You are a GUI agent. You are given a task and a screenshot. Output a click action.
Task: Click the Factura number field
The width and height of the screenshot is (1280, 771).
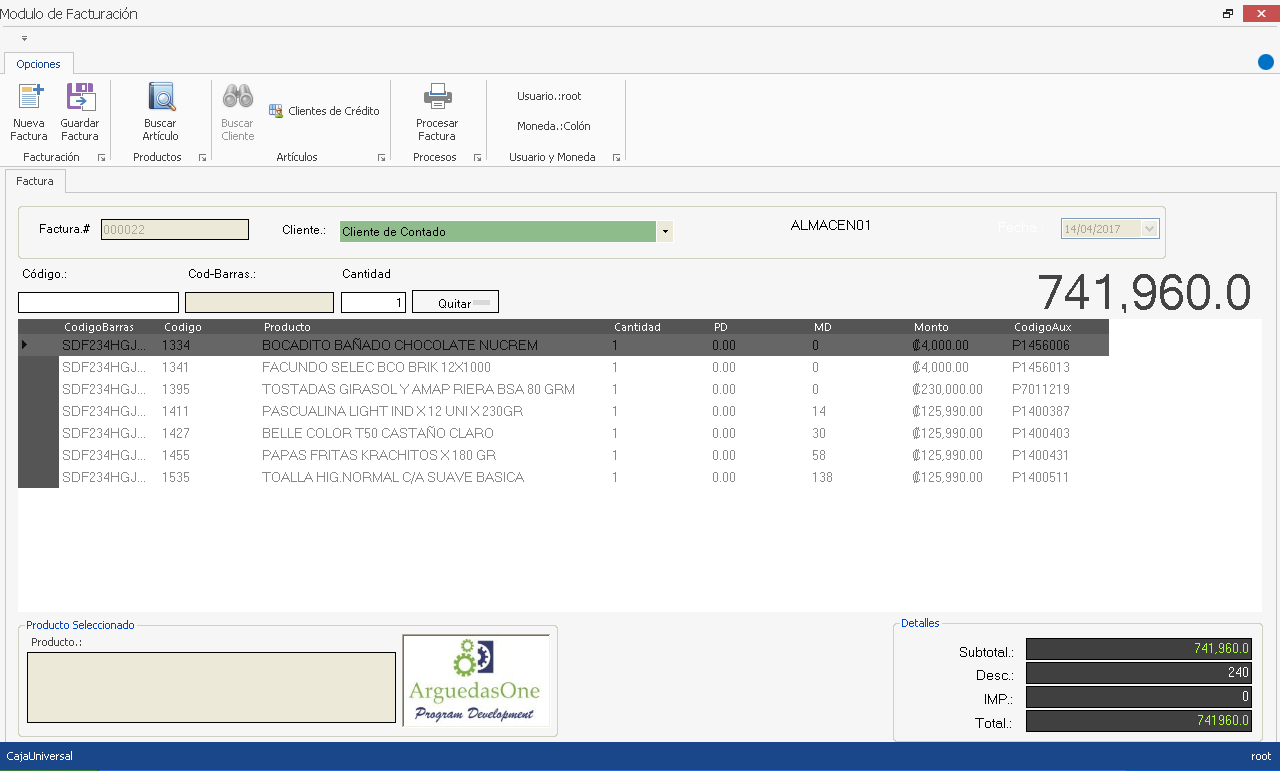(175, 229)
